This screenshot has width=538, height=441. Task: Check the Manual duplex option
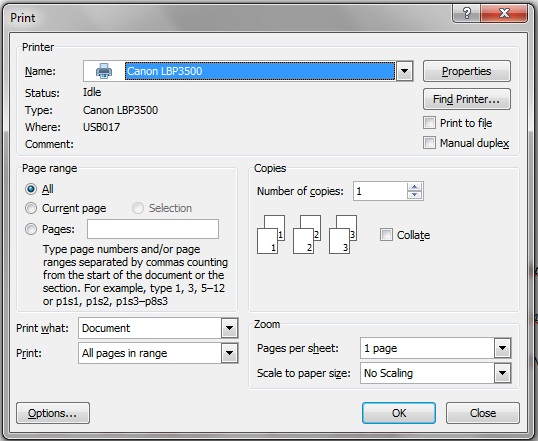coord(429,142)
